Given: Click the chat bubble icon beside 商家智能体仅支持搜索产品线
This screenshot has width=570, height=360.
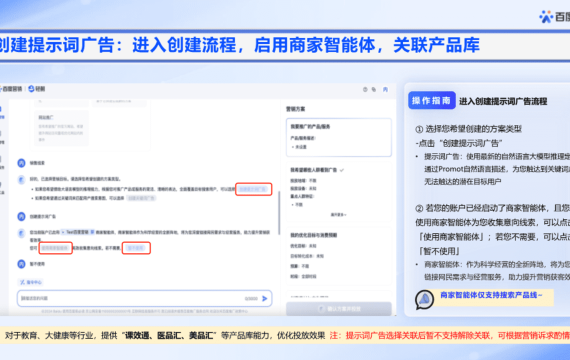Looking at the screenshot, I should point(424,299).
